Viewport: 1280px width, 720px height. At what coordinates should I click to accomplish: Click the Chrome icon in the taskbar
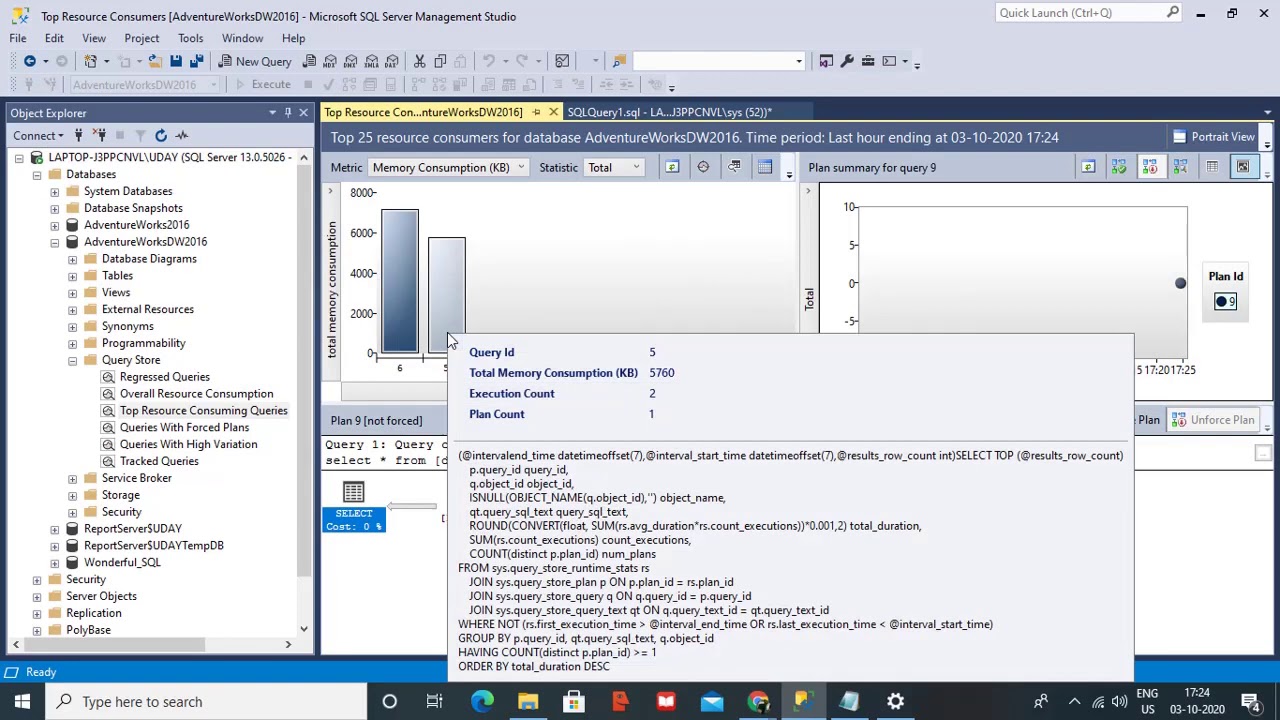(758, 701)
